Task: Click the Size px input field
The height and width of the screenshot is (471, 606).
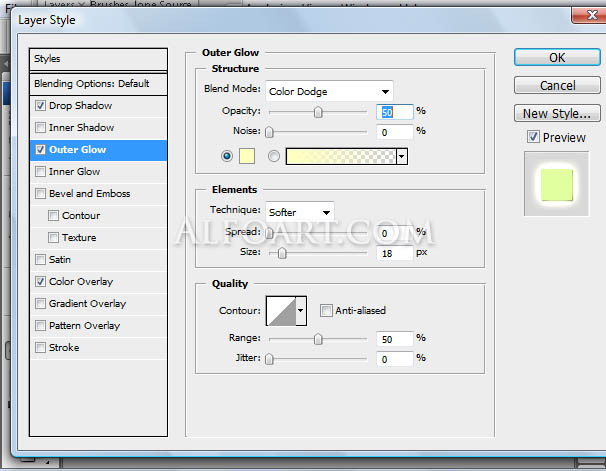Action: [395, 253]
